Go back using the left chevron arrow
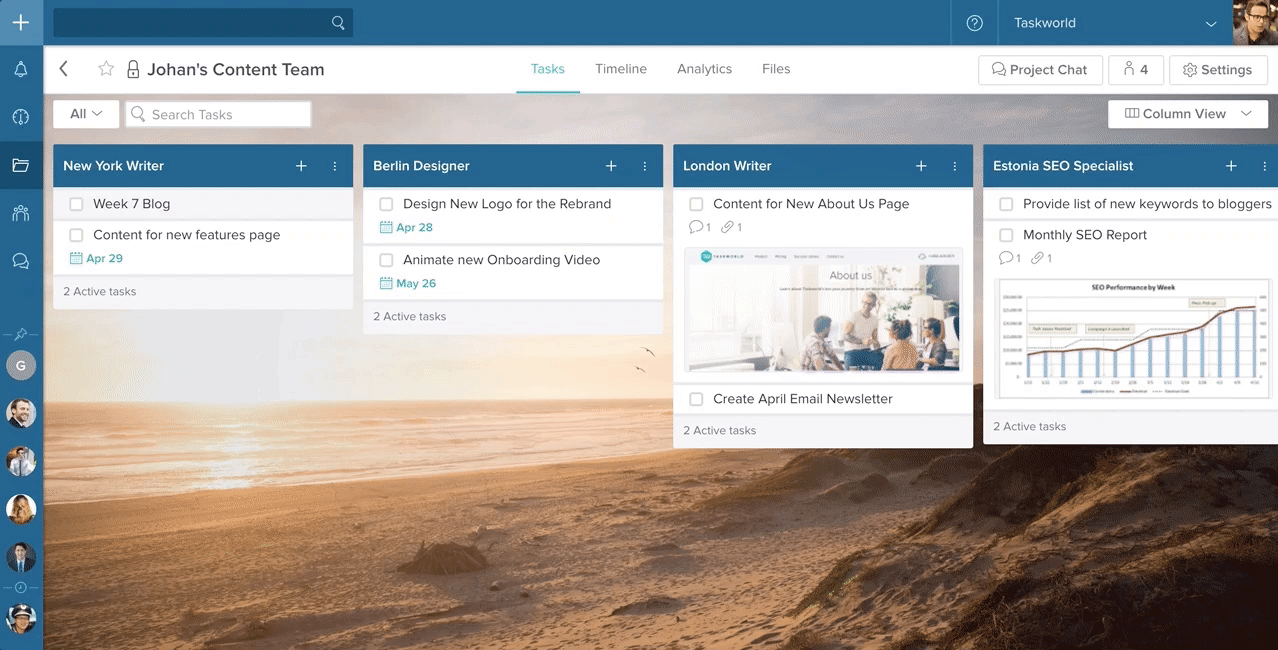This screenshot has height=650, width=1278. point(64,69)
